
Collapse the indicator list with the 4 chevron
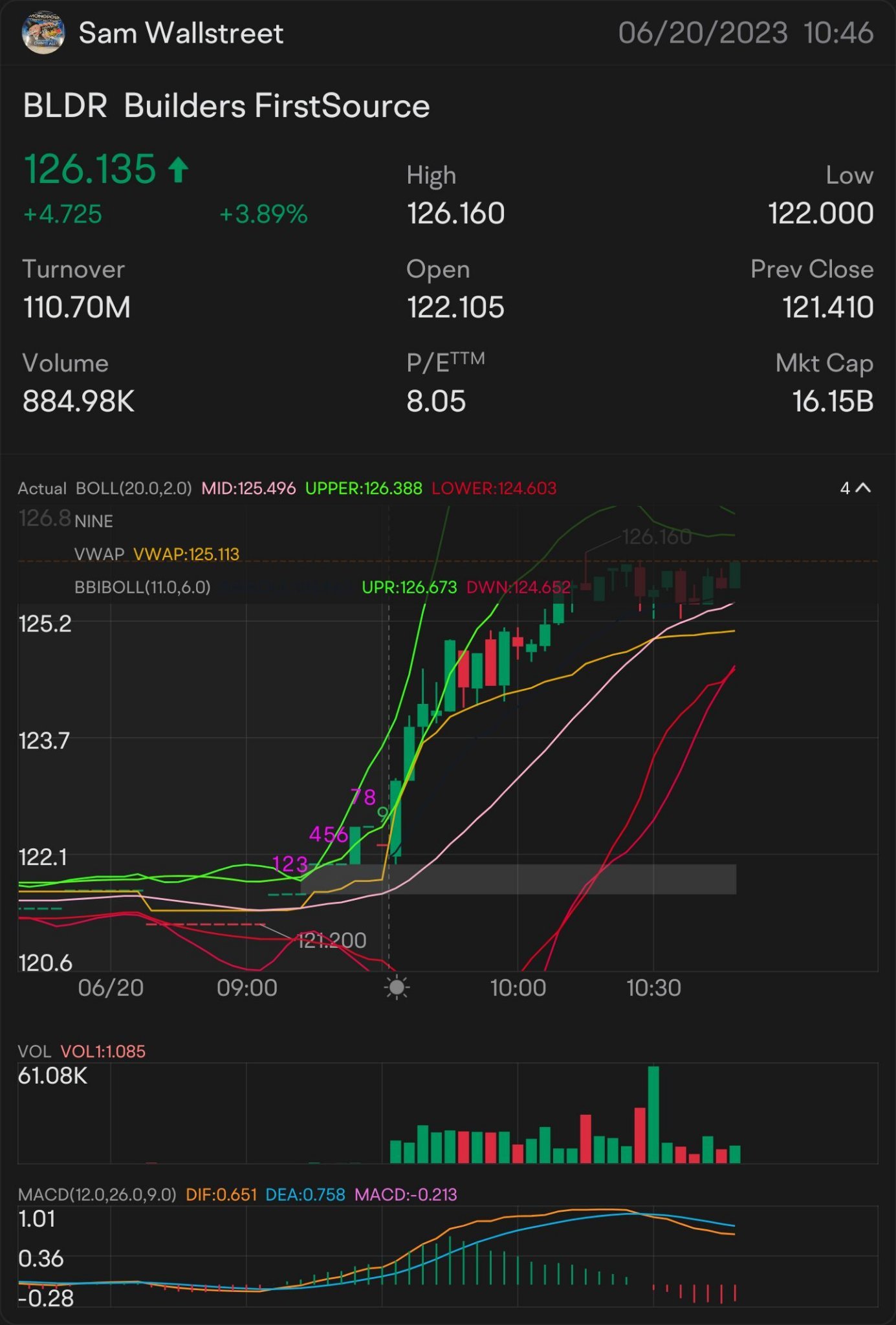tap(855, 488)
